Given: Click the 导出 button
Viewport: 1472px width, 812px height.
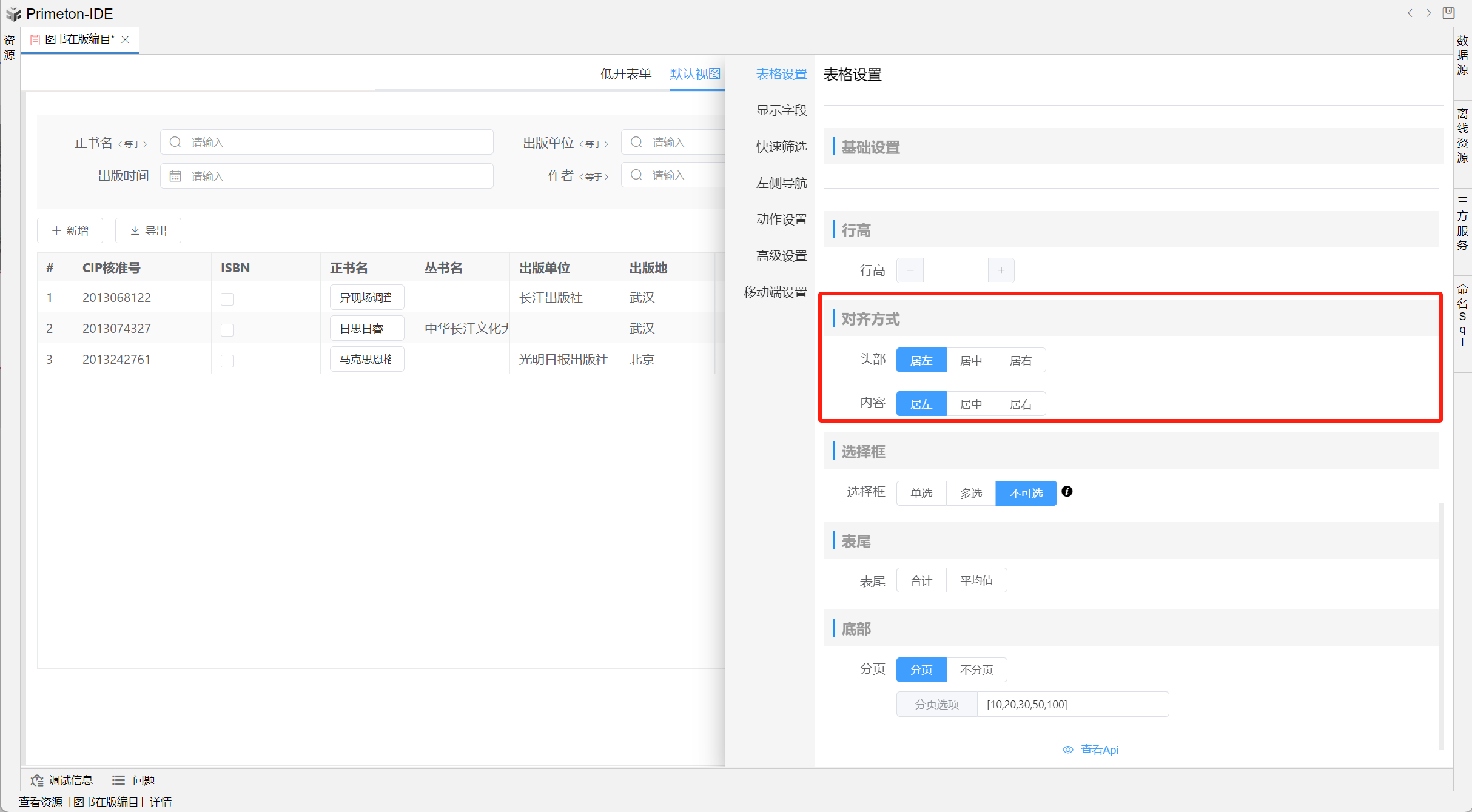Looking at the screenshot, I should (x=148, y=230).
